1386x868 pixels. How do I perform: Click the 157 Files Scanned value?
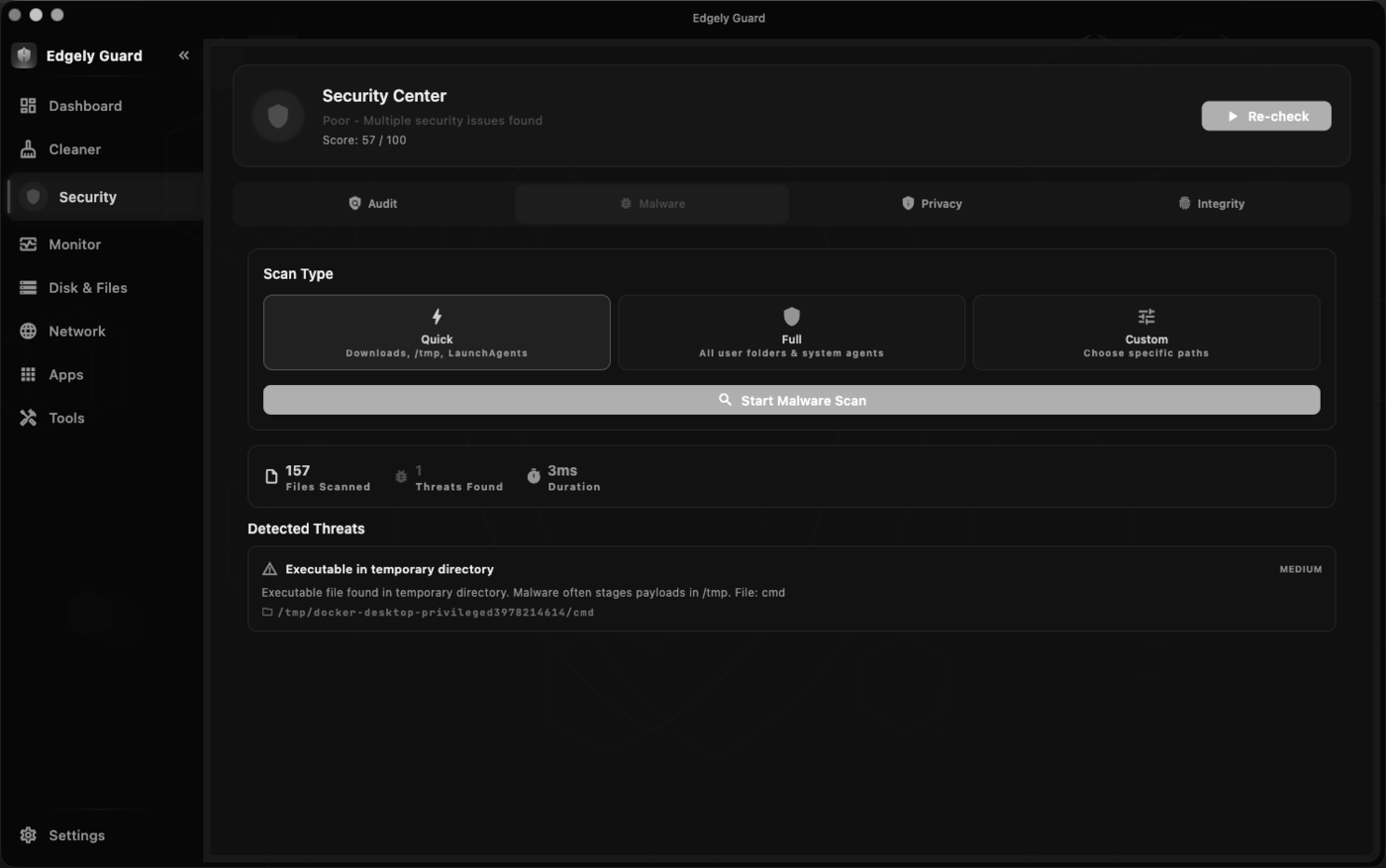click(298, 471)
